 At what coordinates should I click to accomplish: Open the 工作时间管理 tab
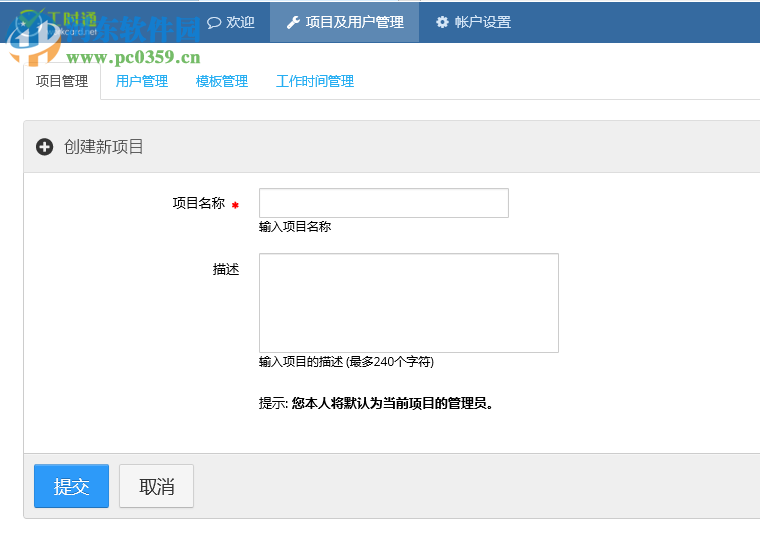[315, 81]
